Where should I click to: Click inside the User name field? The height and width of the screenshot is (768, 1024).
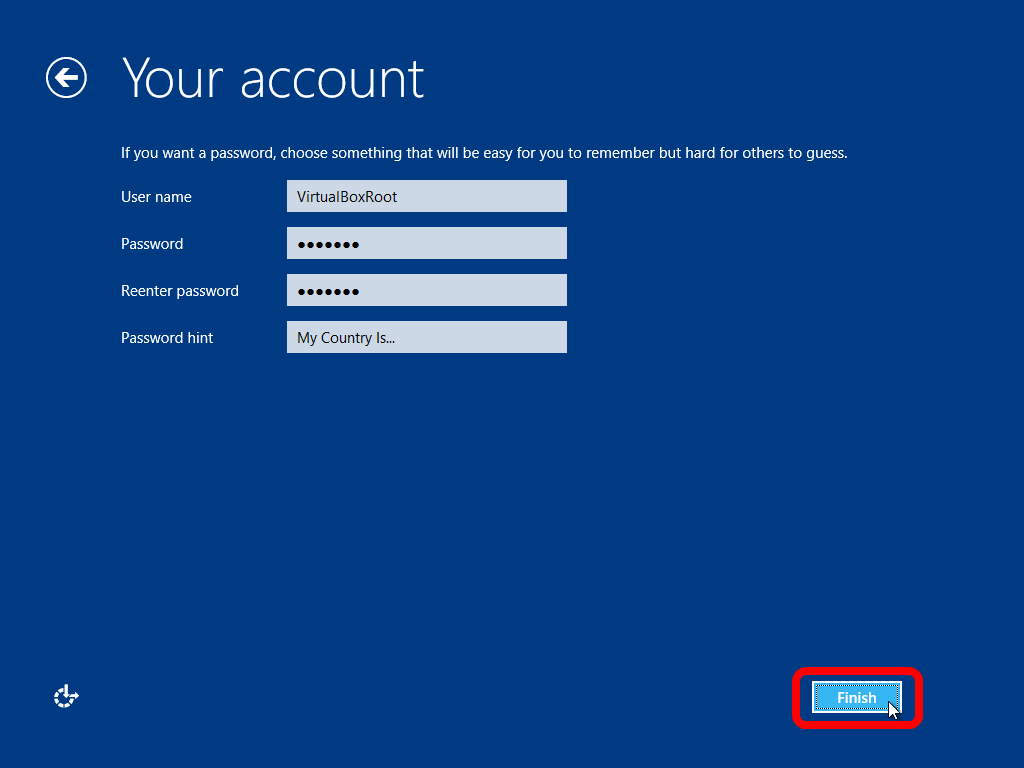(426, 196)
